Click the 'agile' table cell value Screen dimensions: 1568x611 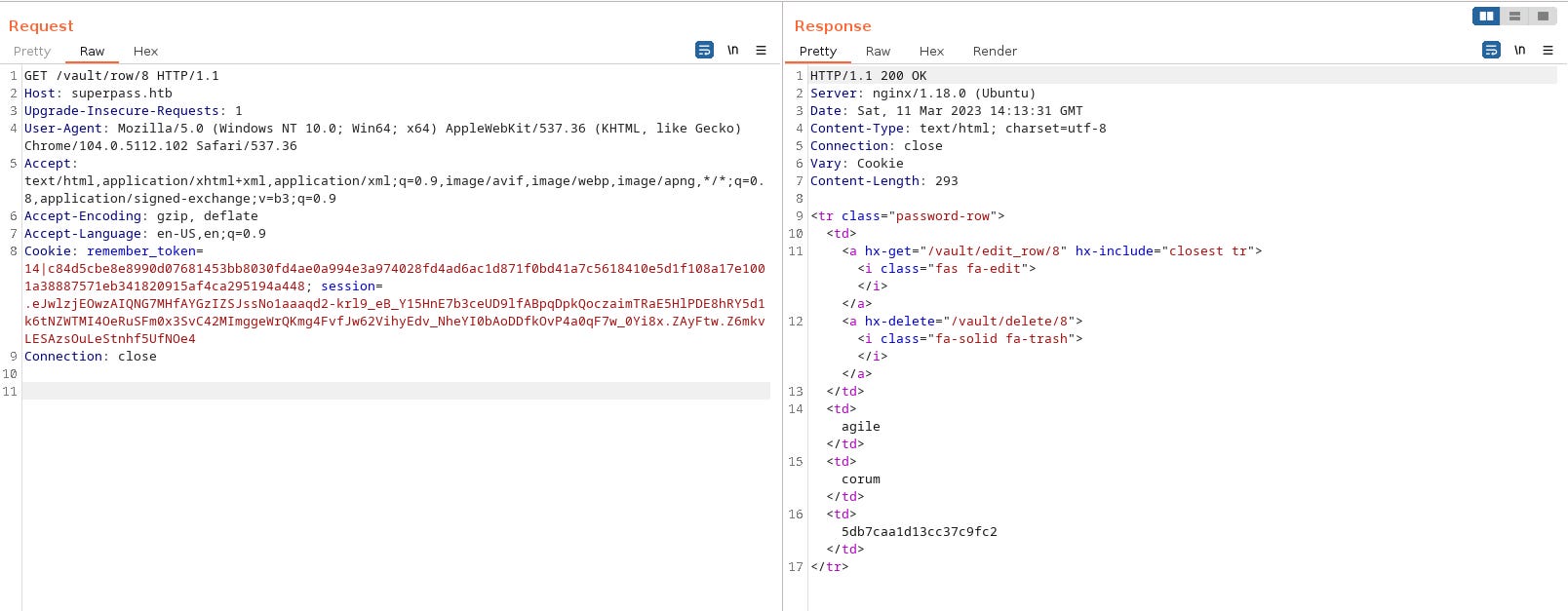[861, 427]
